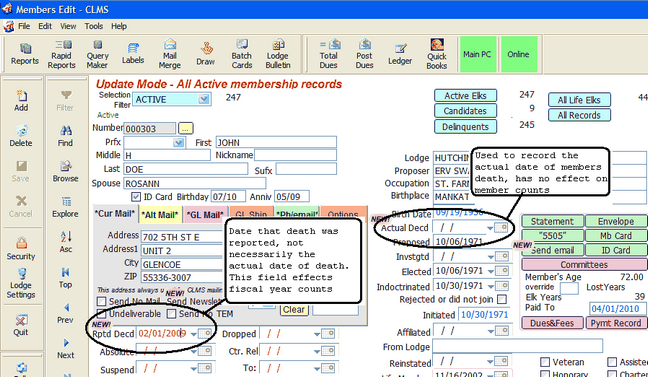
Task: Open Quick Books from toolbar
Action: tap(437, 54)
